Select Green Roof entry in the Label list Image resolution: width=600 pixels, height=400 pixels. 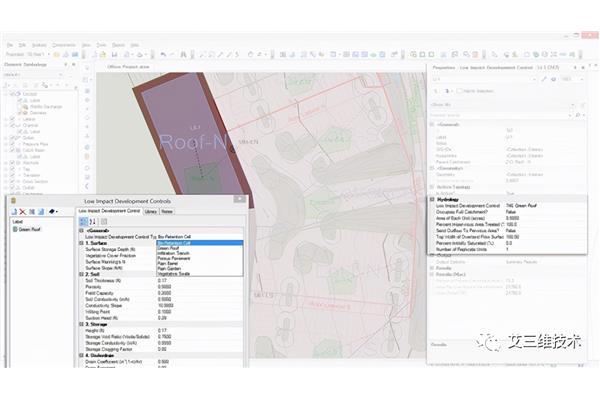[29, 229]
